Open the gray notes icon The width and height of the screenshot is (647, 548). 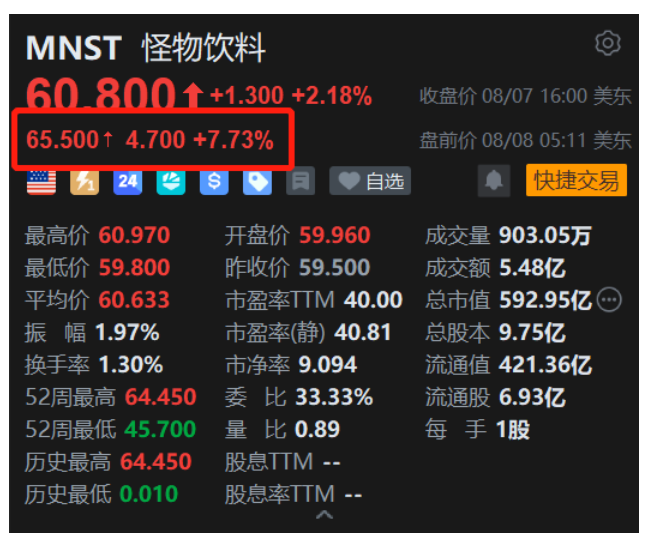300,181
